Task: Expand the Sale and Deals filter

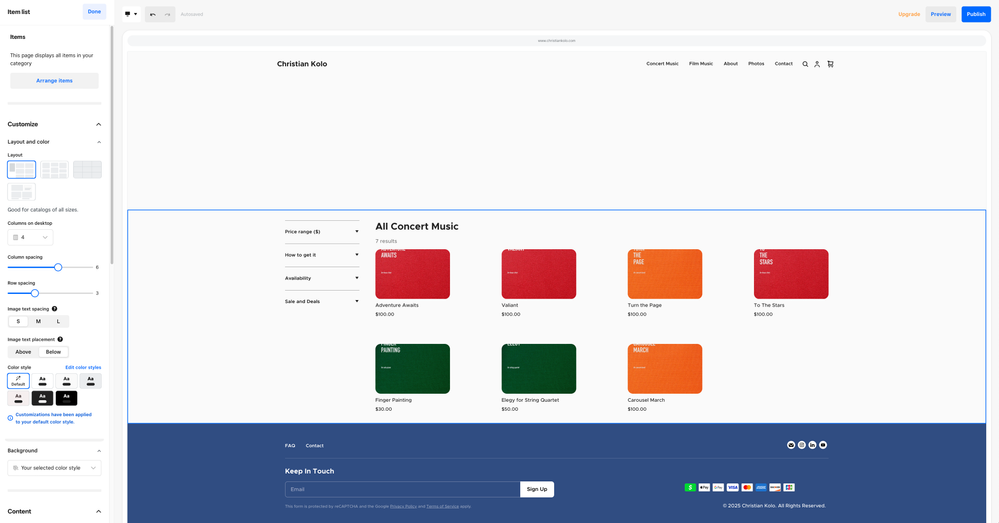Action: (322, 301)
